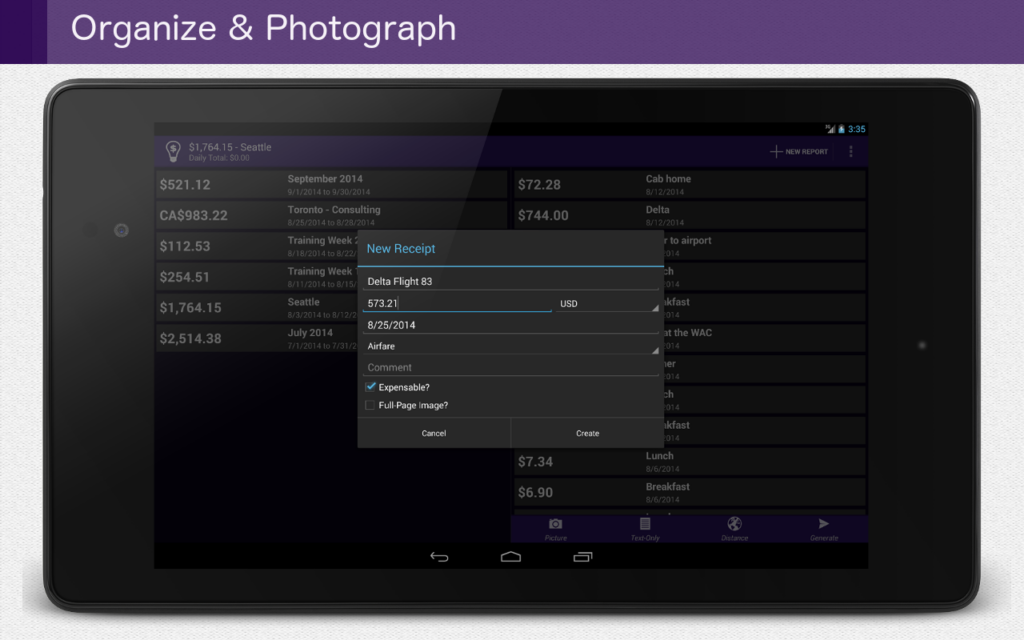The width and height of the screenshot is (1024, 640).
Task: Tap the New Report action
Action: pos(799,152)
